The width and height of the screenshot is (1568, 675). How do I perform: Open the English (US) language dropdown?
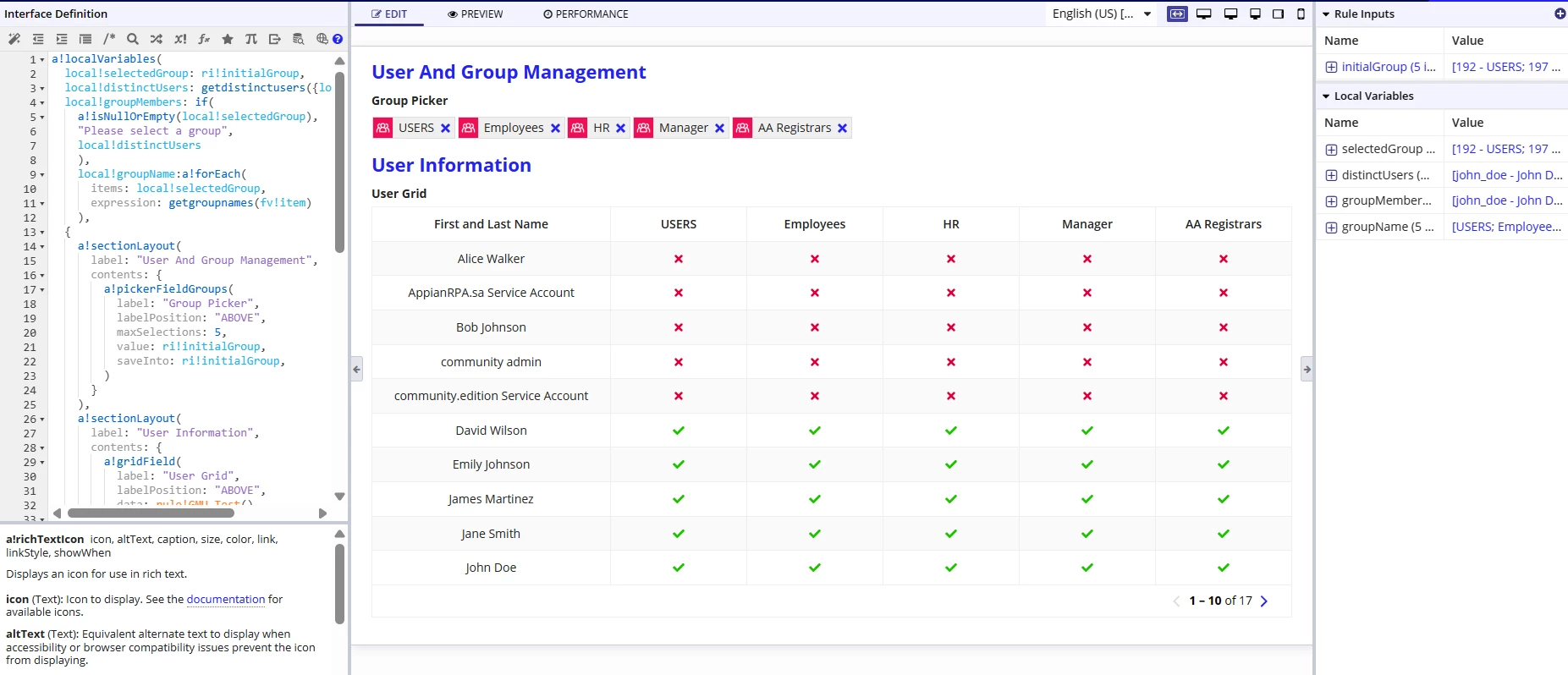point(1102,14)
